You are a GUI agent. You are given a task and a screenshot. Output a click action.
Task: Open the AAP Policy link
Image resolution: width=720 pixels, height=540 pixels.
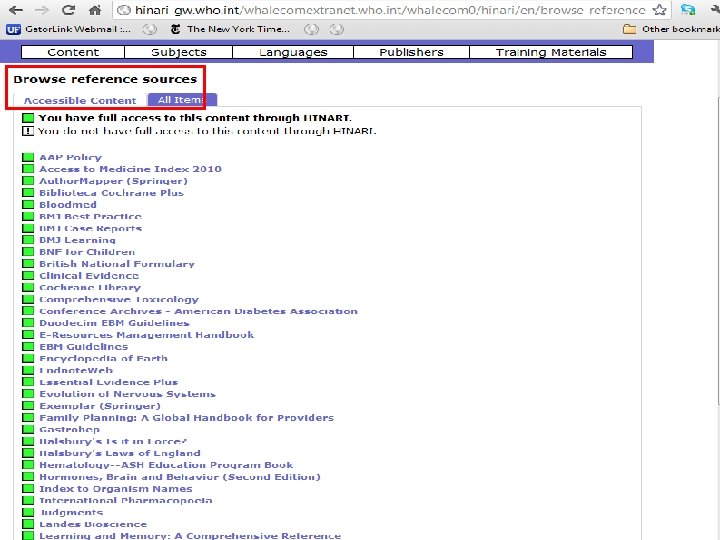(70, 157)
